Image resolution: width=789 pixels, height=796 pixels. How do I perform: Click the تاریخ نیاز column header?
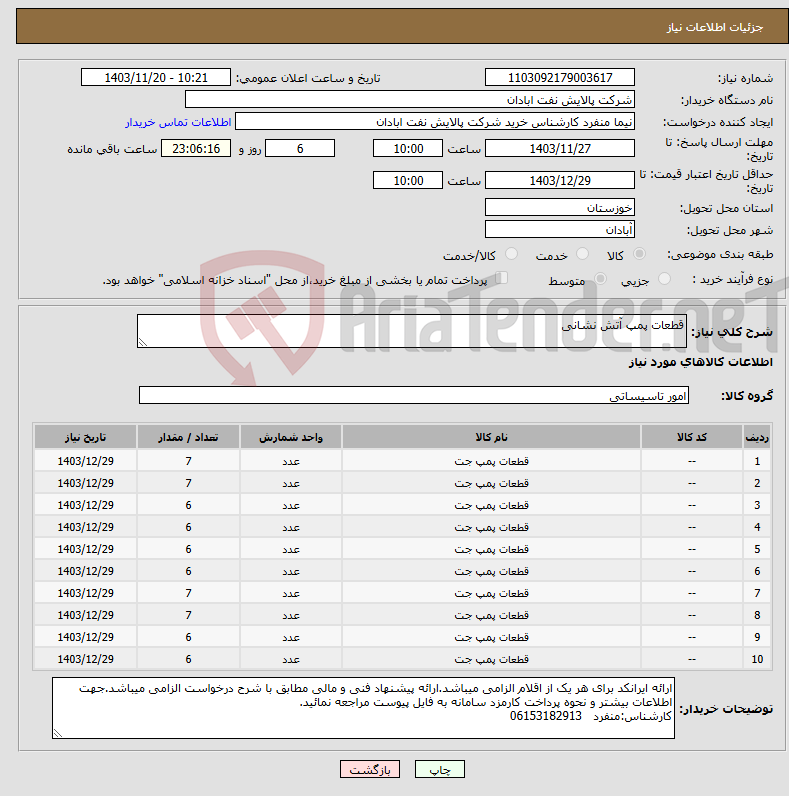coord(85,437)
